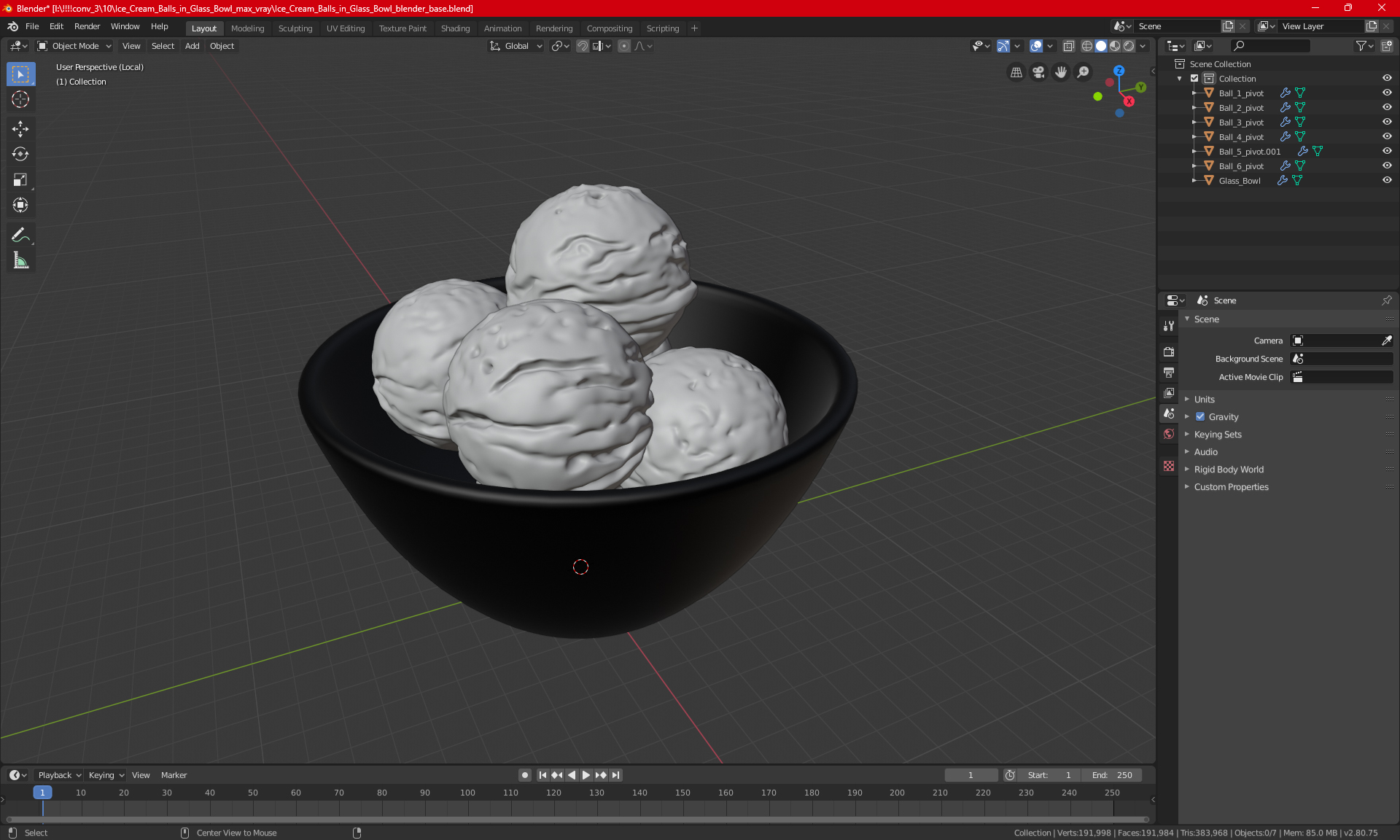This screenshot has height=840, width=1400.
Task: Hide Ball_1_pivot with its eye icon
Action: (1387, 93)
